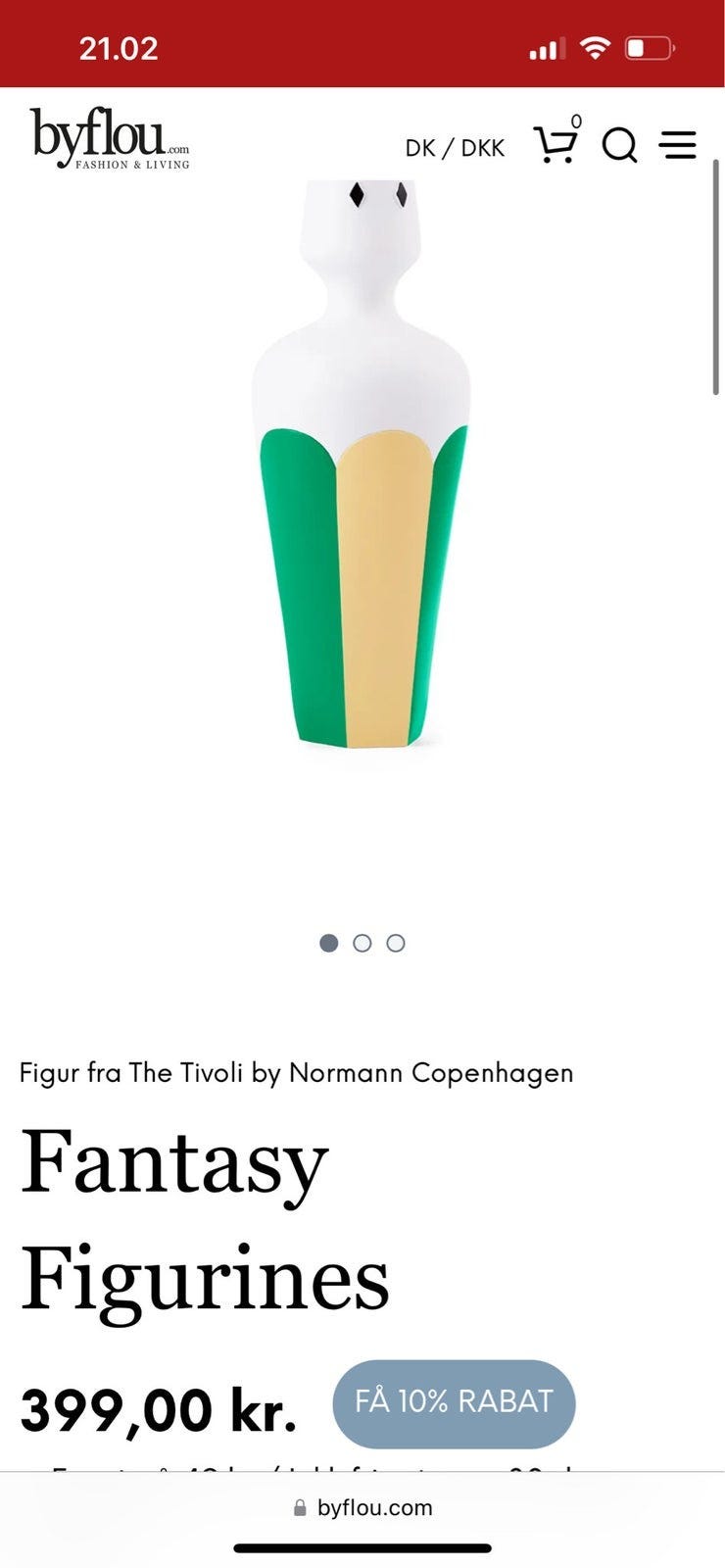Click the page scrollbar on the right
Viewport: 725px width, 1568px height.
[716, 277]
